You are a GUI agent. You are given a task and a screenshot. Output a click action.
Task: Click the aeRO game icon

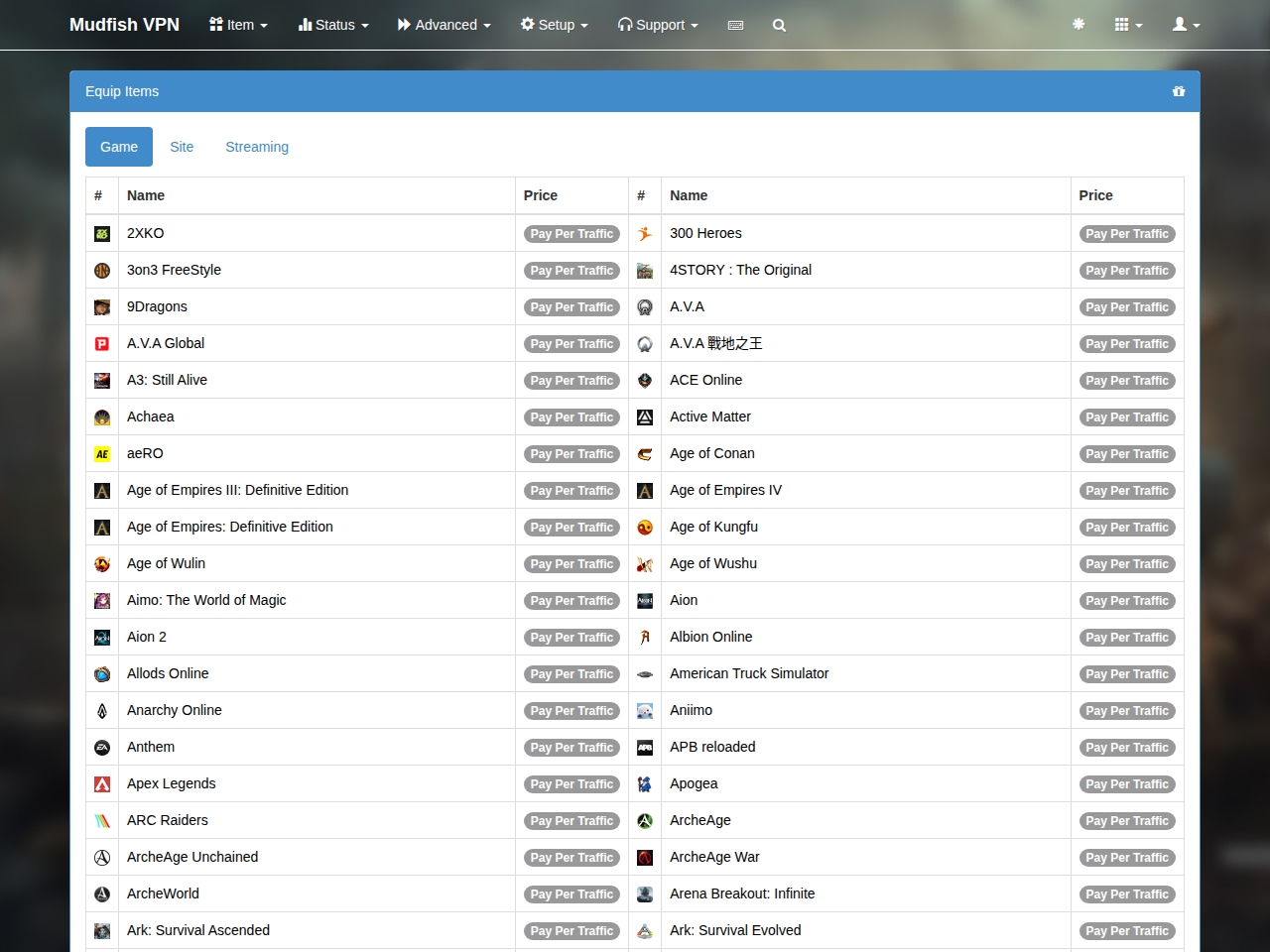tap(102, 454)
